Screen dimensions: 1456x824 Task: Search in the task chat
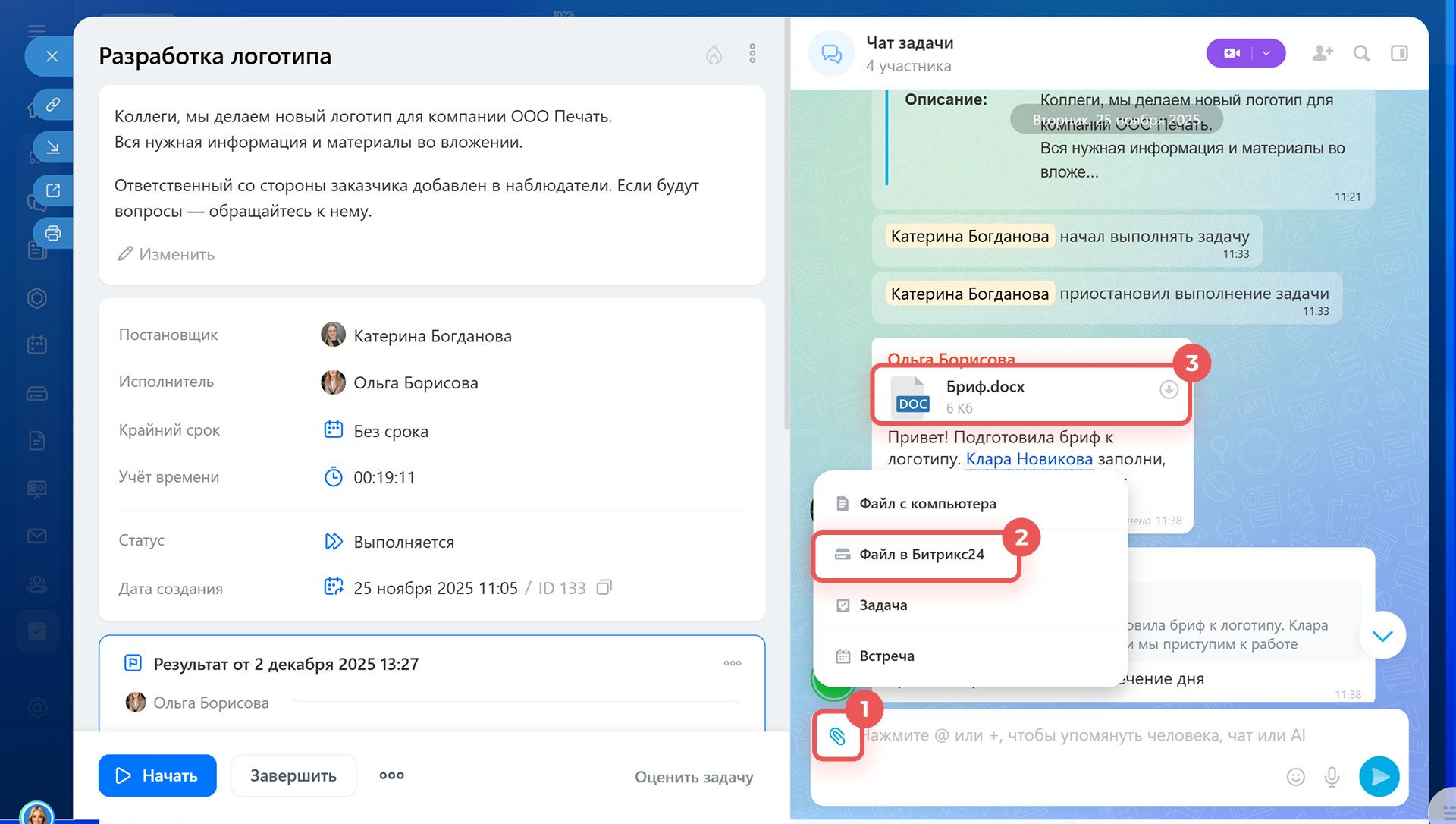click(1361, 53)
